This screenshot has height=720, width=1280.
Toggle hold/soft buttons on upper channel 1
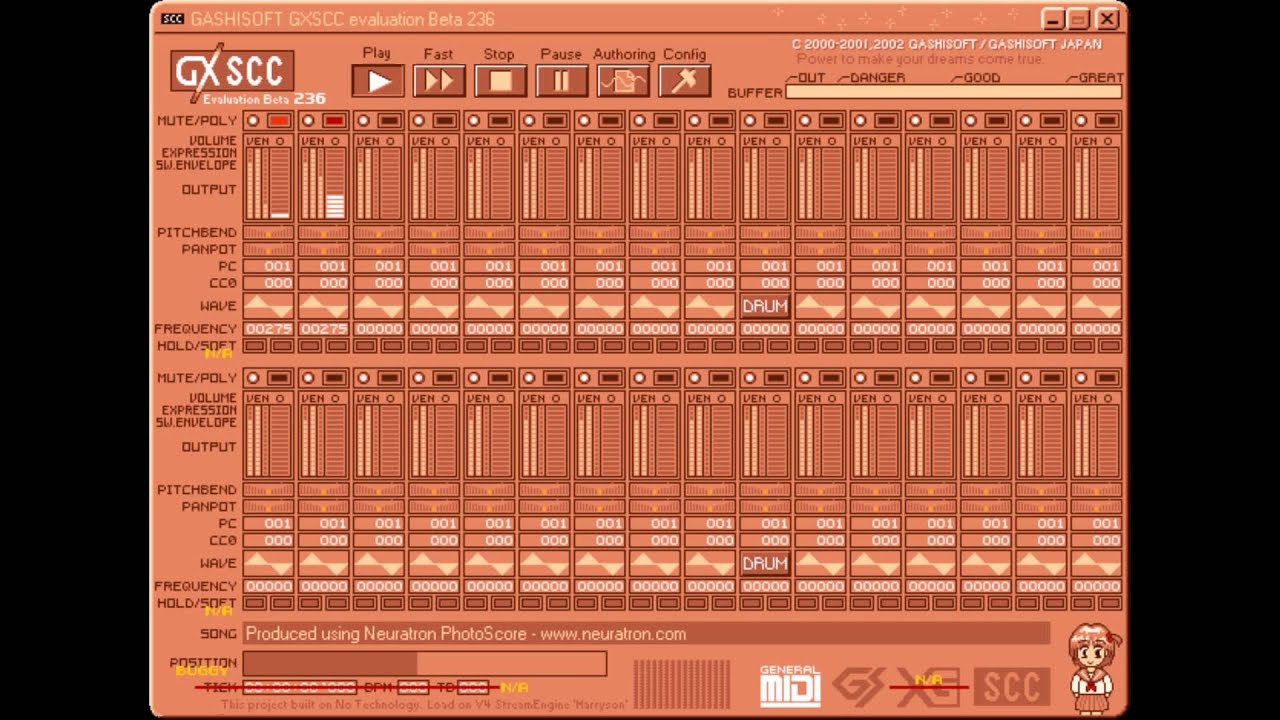tap(269, 346)
